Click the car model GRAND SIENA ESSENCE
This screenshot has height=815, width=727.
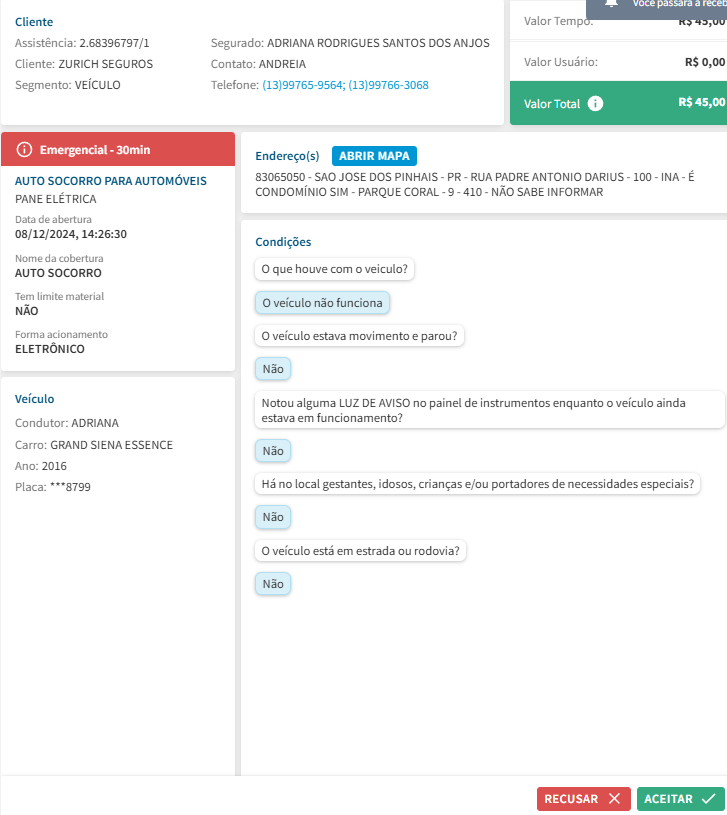click(111, 445)
